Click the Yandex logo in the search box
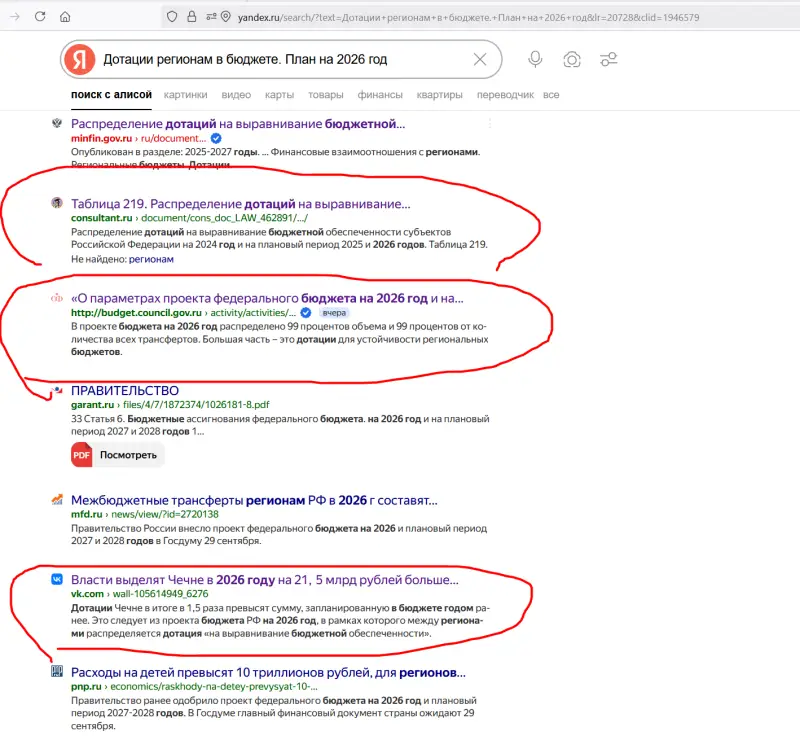The image size is (800, 749). pyautogui.click(x=78, y=60)
